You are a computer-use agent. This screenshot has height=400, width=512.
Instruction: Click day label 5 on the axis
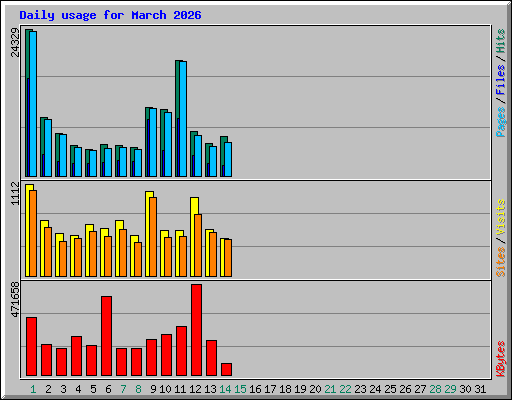tap(93, 389)
